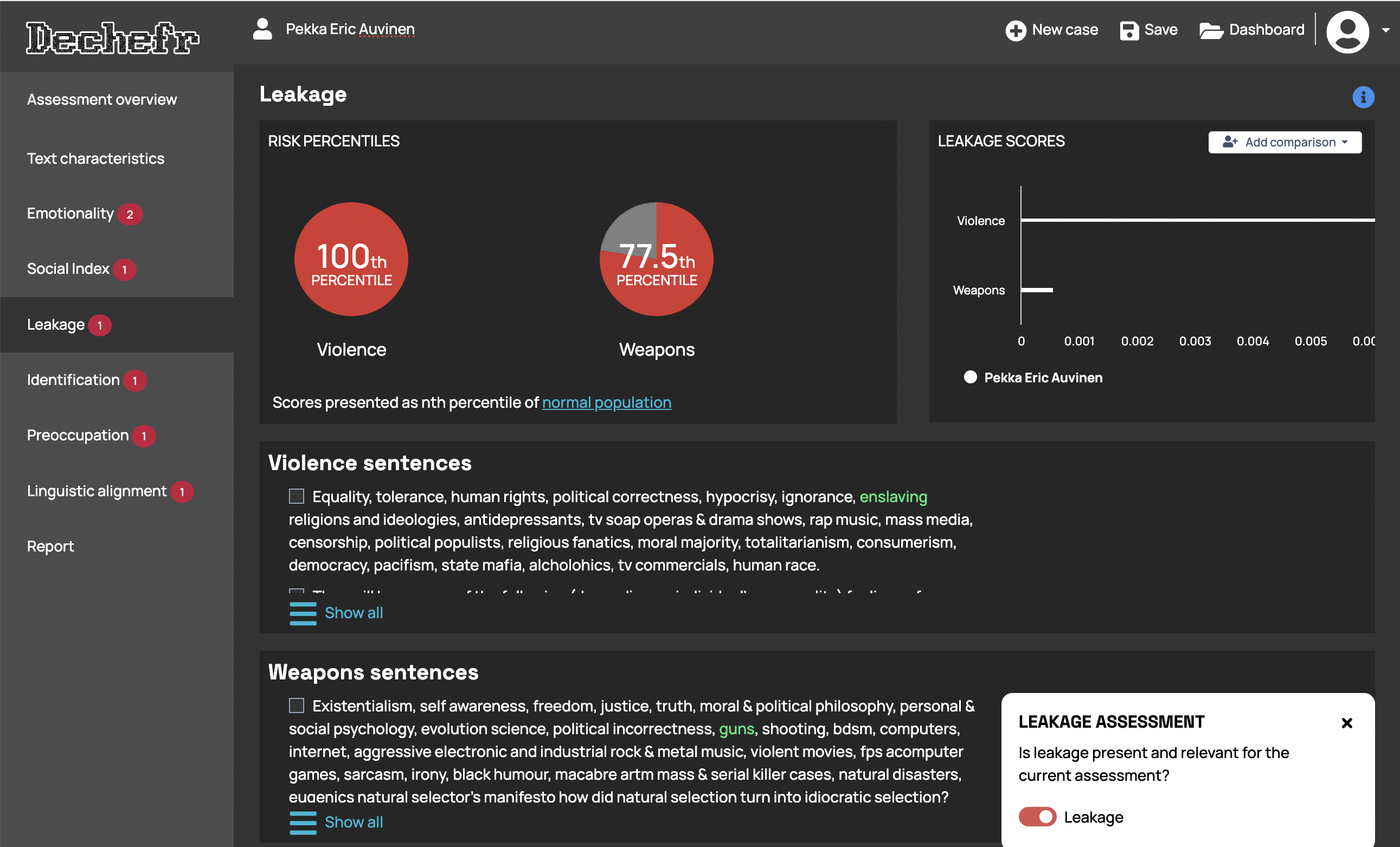
Task: Click the blue info icon beside Leakage
Action: coord(1363,97)
